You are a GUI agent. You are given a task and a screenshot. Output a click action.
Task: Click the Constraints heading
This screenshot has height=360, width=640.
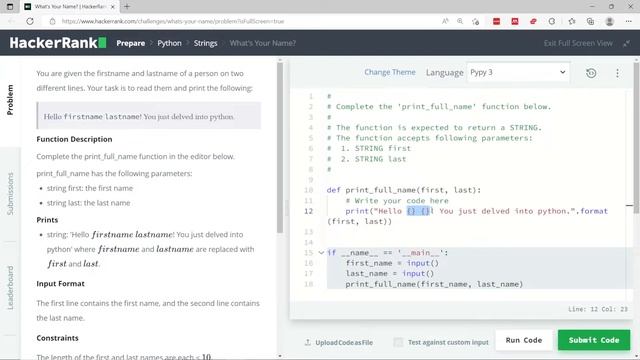click(57, 338)
